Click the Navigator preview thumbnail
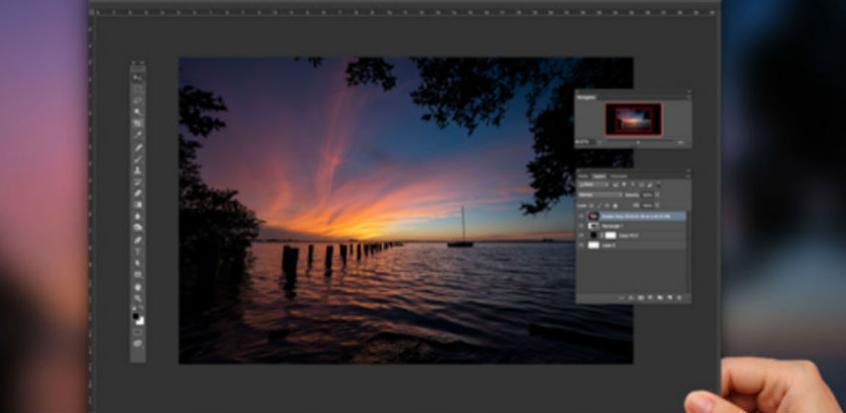Image resolution: width=846 pixels, height=413 pixels. click(x=632, y=119)
